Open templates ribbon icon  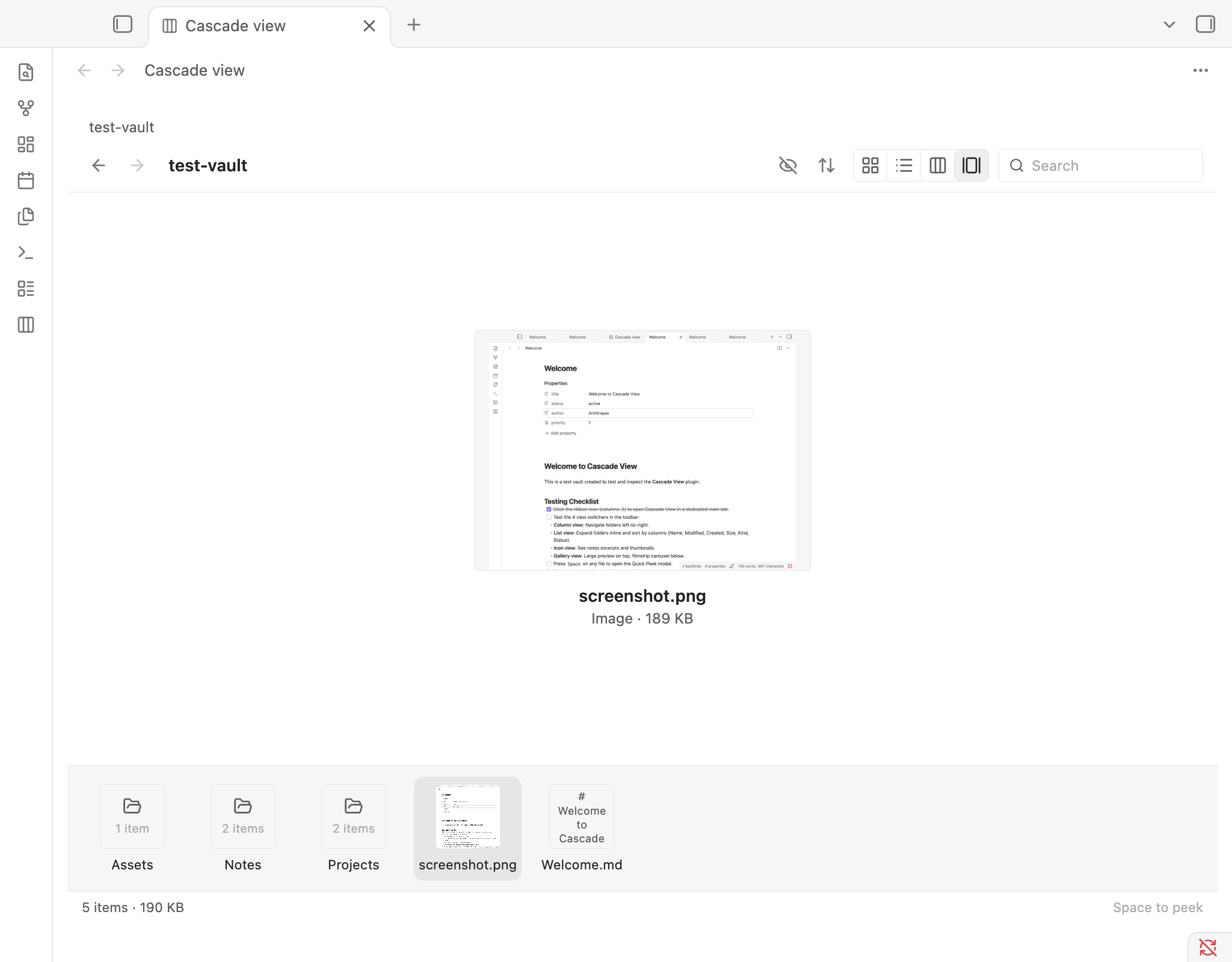[26, 216]
